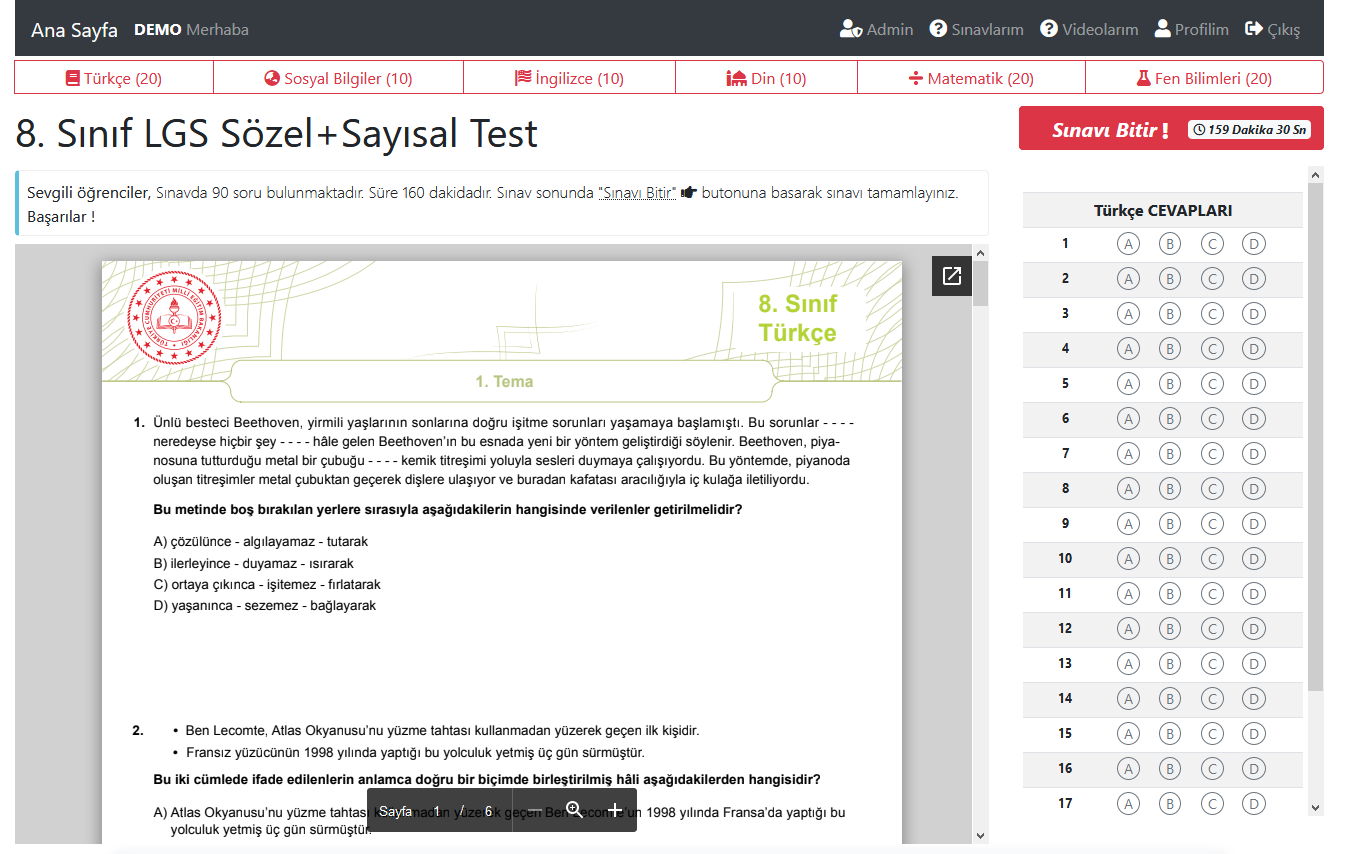1349x854 pixels.
Task: Click the Çıkış sign-out icon
Action: (1254, 29)
